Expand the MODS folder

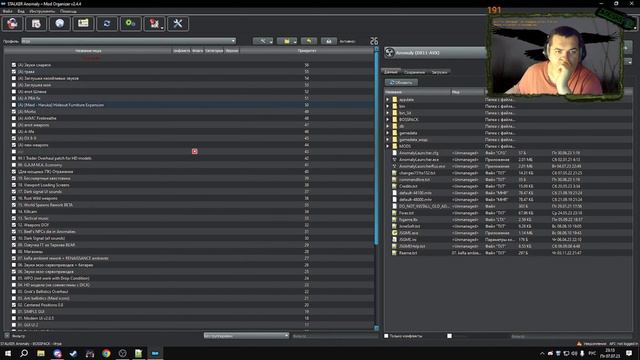point(388,146)
